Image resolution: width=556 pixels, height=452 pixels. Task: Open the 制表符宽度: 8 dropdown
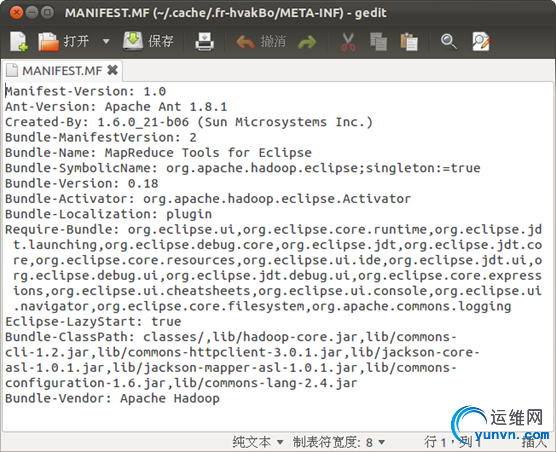point(339,442)
